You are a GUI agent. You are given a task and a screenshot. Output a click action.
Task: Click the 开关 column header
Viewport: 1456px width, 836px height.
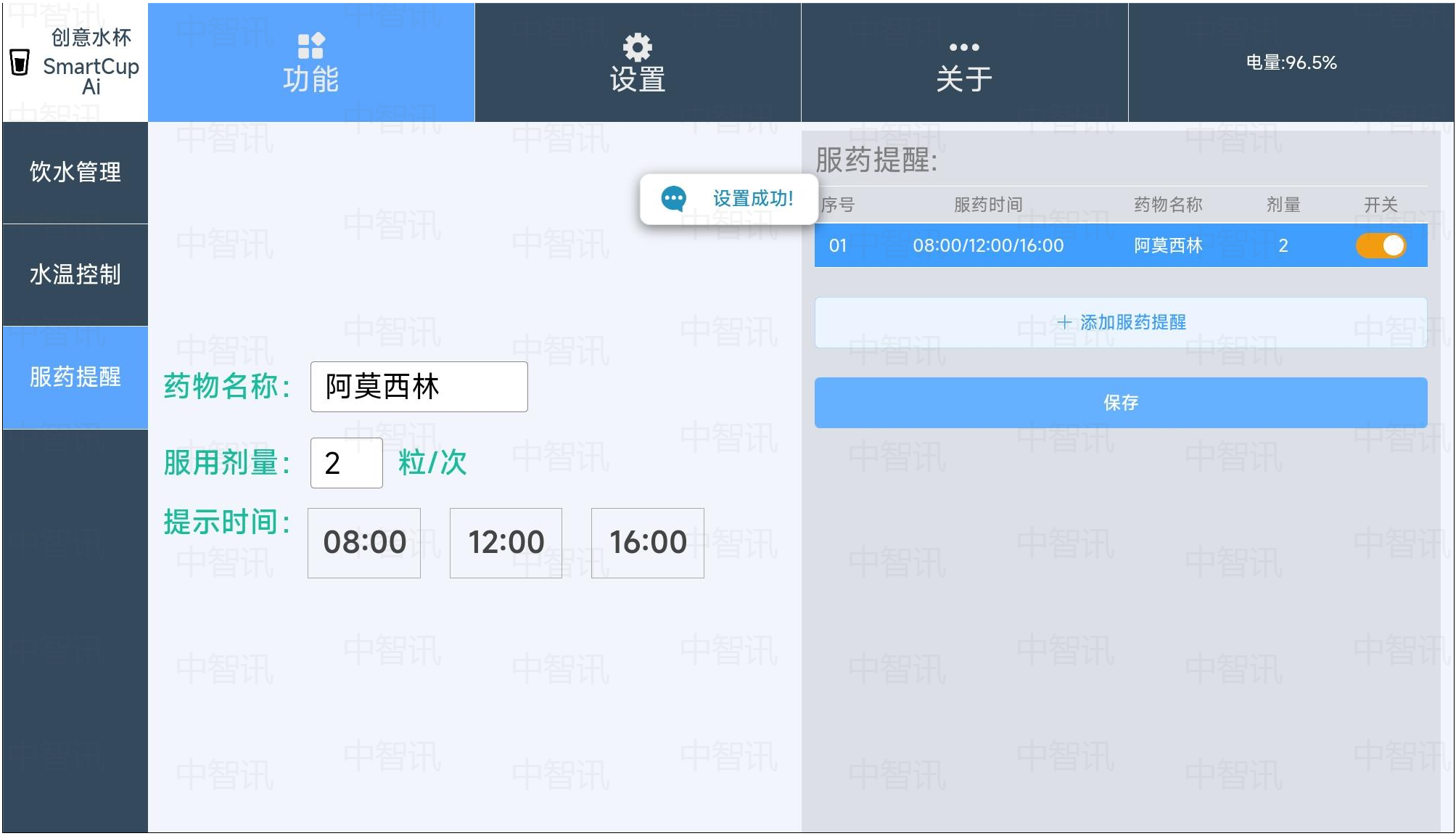1381,205
